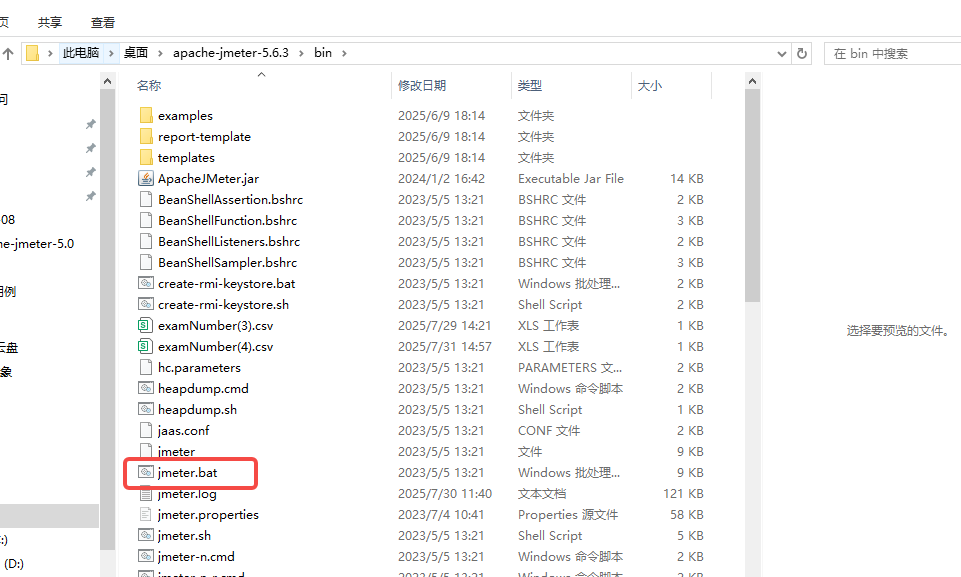Click the 2025/7/31 14:57 date cell

[x=445, y=346]
